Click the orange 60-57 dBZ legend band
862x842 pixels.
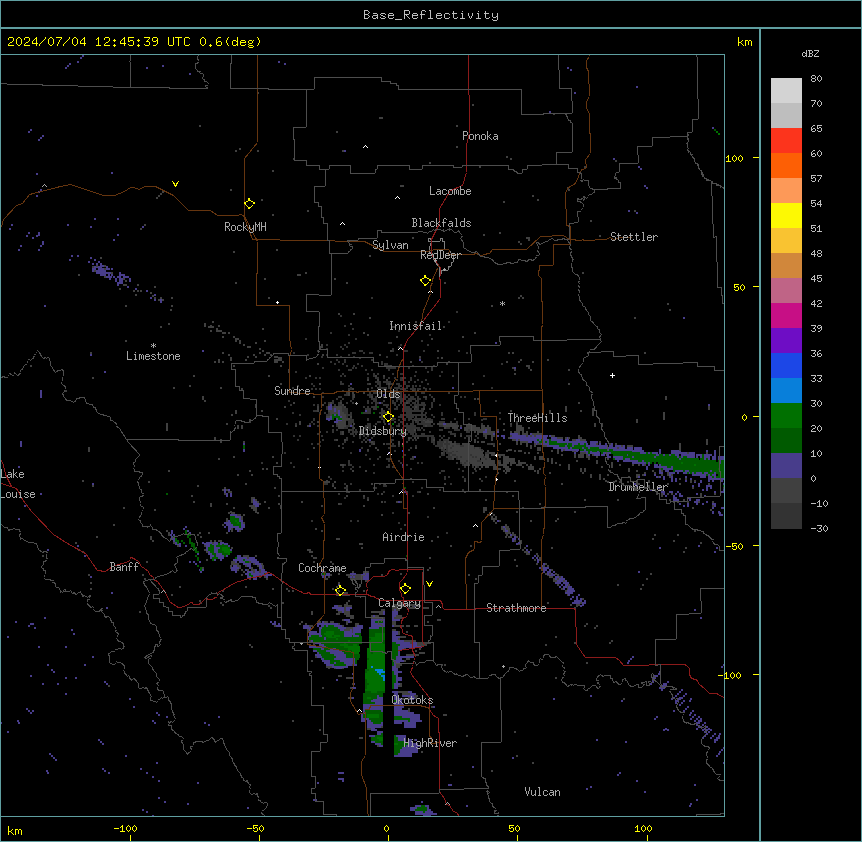click(x=786, y=165)
